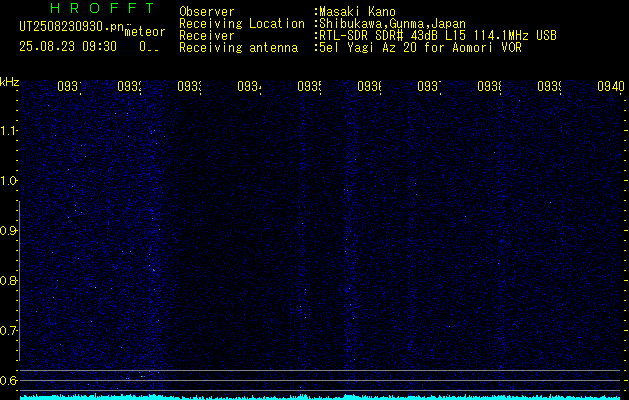This screenshot has height=400, width=629.
Task: Click the 1.0 kHz axis label
Action: click(8, 181)
